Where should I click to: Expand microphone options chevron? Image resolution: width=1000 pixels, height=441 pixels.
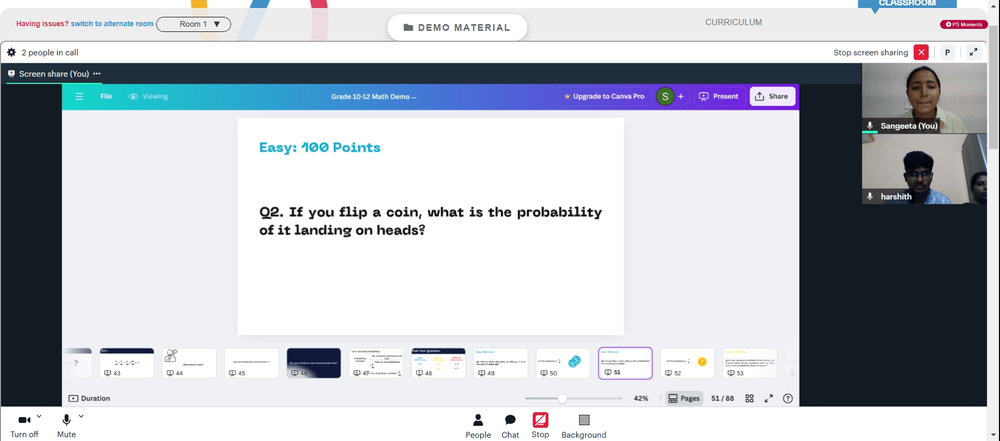(81, 416)
